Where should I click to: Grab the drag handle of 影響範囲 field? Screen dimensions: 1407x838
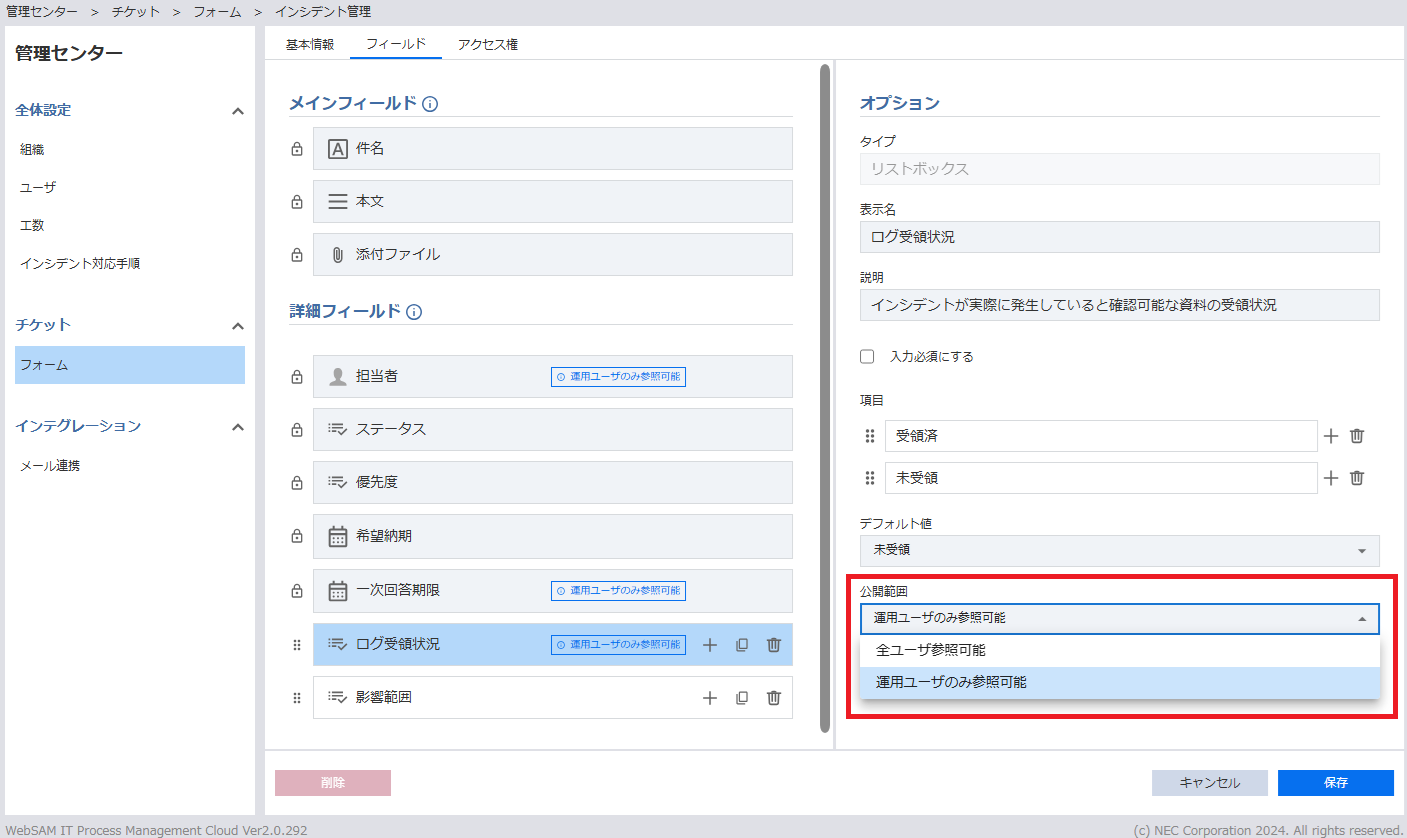[x=297, y=698]
